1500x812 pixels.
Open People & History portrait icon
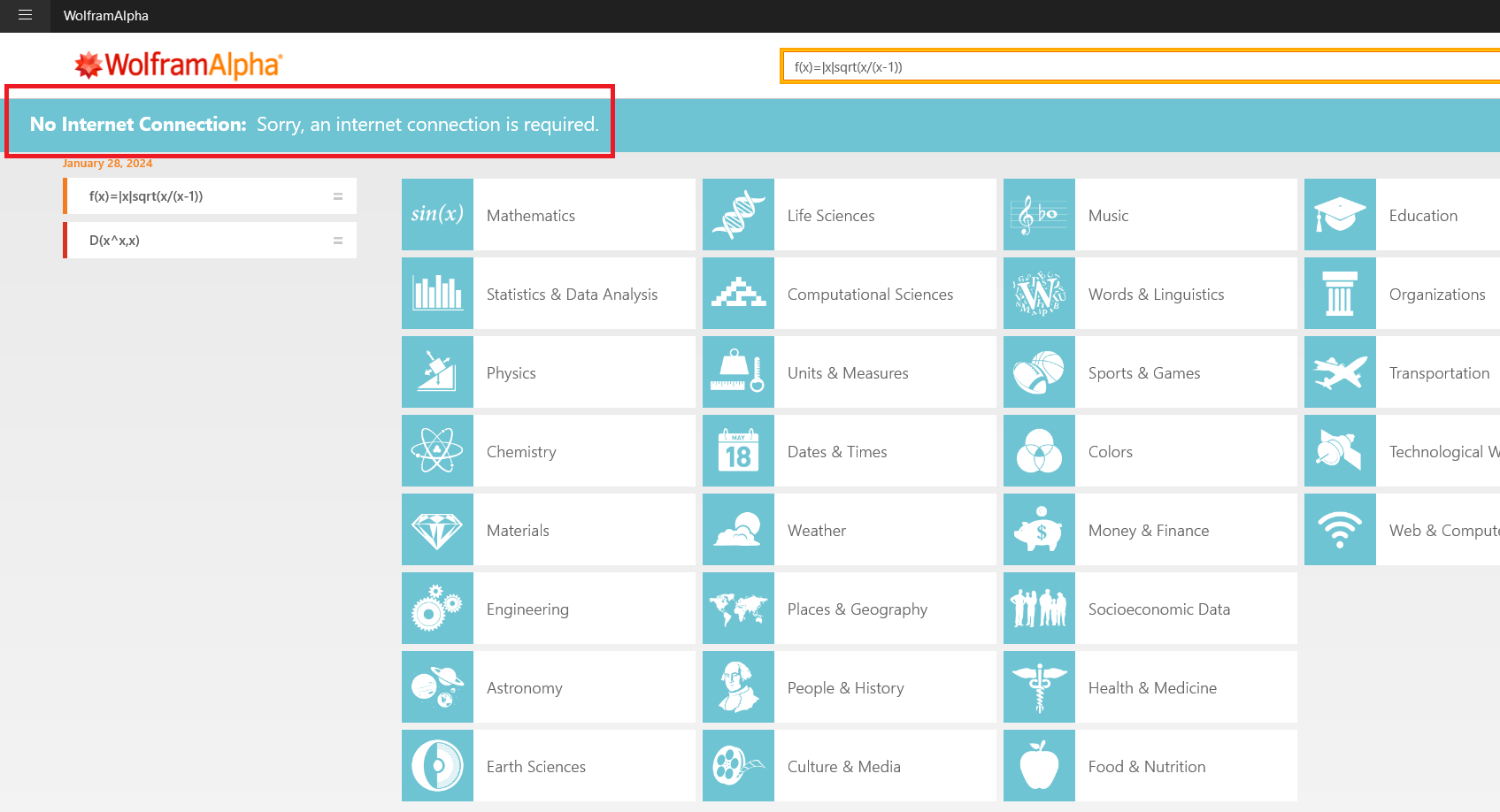tap(738, 687)
